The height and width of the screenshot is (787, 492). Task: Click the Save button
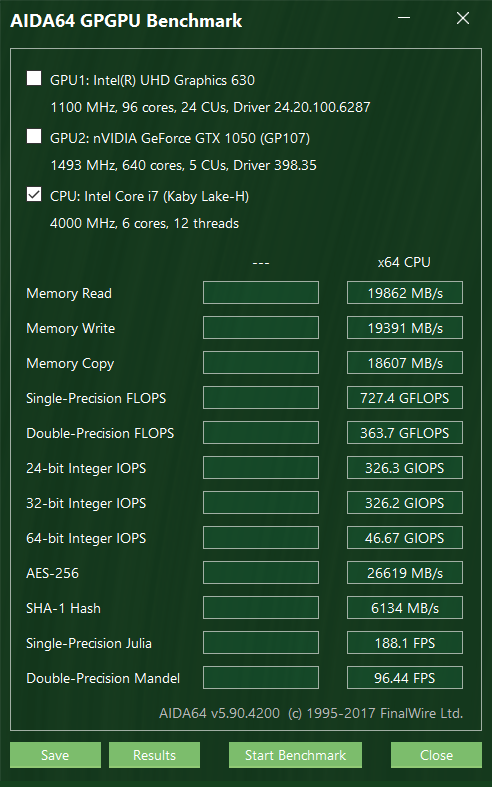tap(55, 755)
